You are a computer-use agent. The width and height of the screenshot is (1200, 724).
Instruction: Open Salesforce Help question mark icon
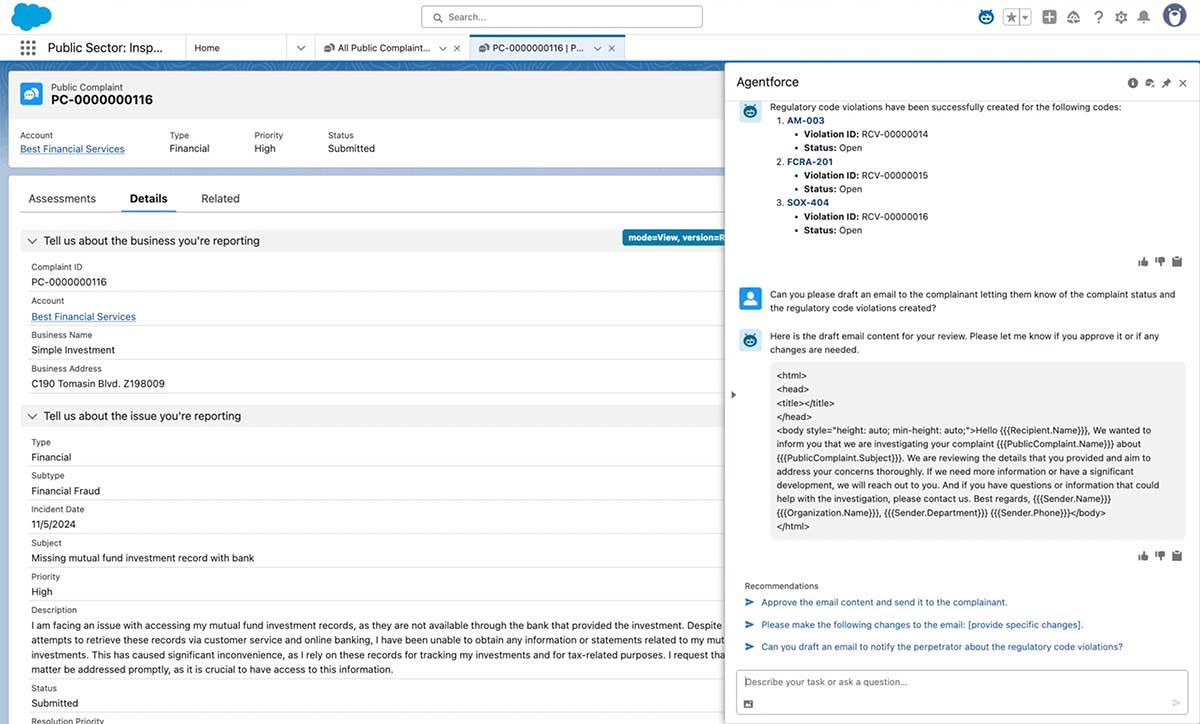tap(1097, 16)
